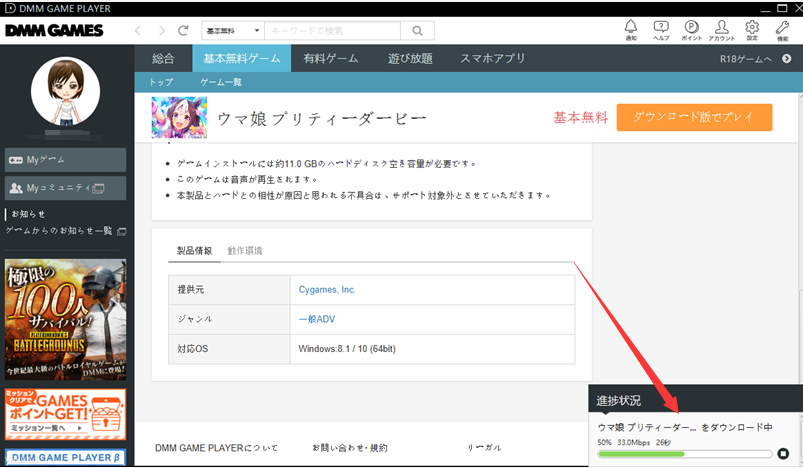
Task: Open the settings gear icon
Action: 752,27
